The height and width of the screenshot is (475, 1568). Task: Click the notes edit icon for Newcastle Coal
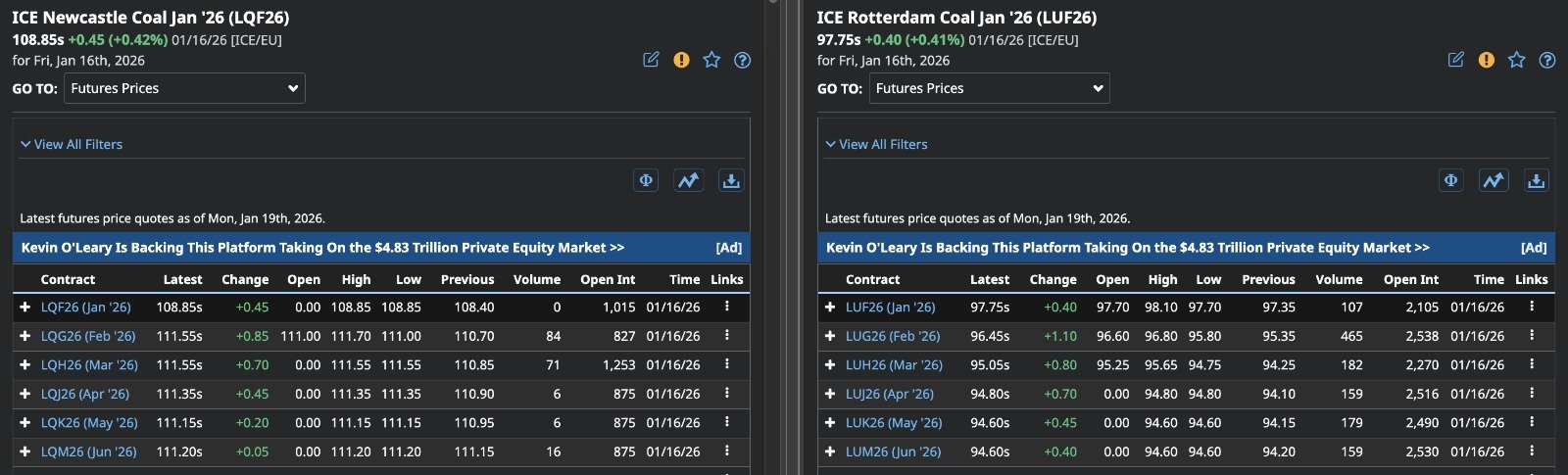651,60
